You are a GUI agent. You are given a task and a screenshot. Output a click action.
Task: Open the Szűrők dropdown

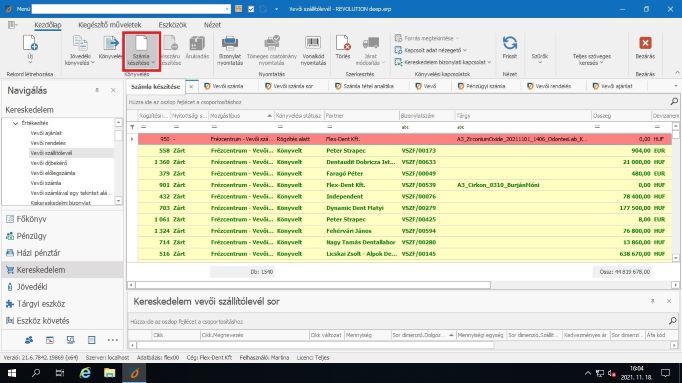pos(539,57)
